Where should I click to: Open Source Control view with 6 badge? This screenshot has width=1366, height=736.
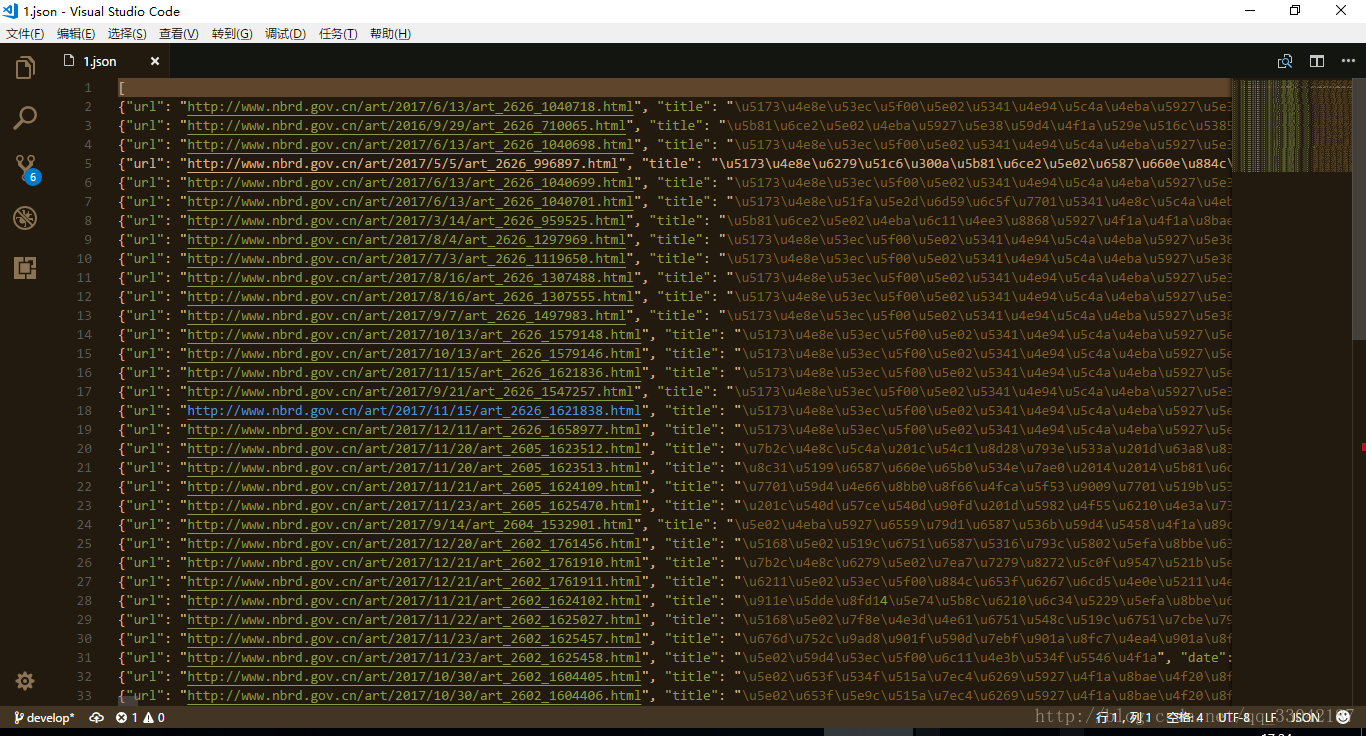pos(26,168)
